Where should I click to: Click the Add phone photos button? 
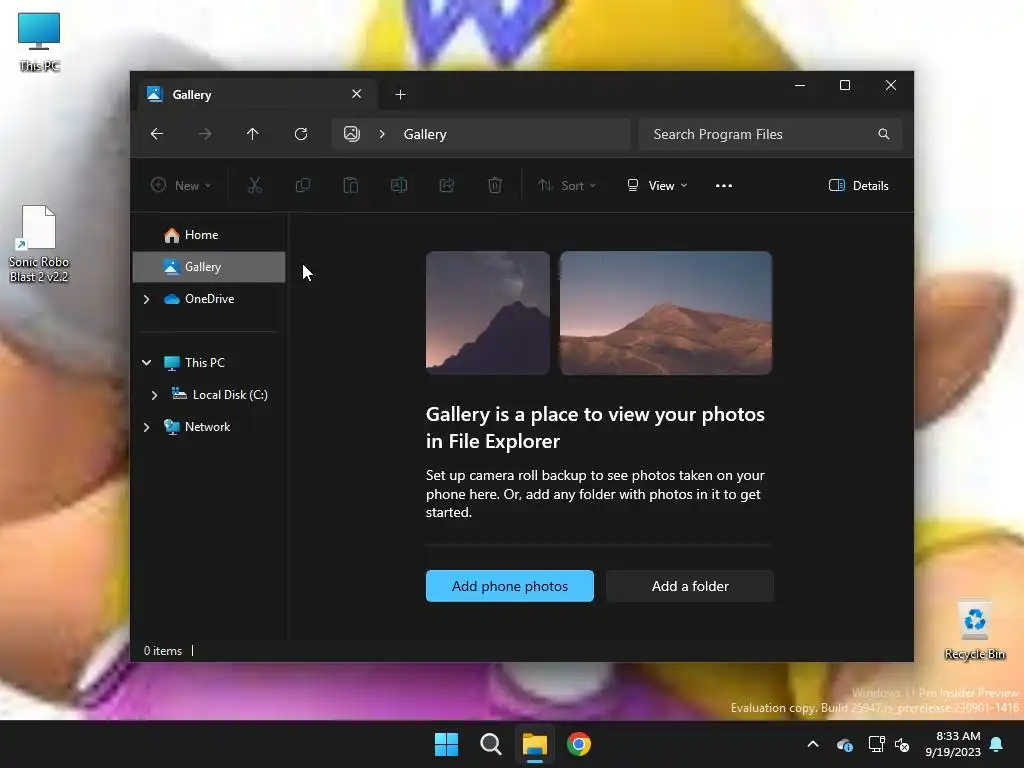click(510, 586)
